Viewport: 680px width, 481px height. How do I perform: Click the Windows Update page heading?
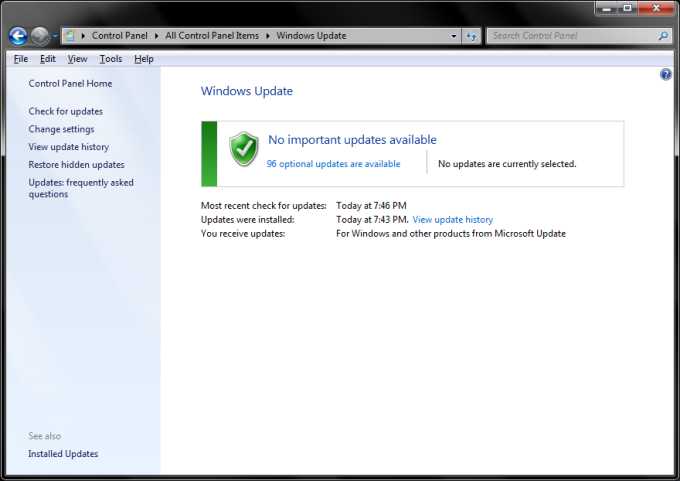[x=247, y=91]
